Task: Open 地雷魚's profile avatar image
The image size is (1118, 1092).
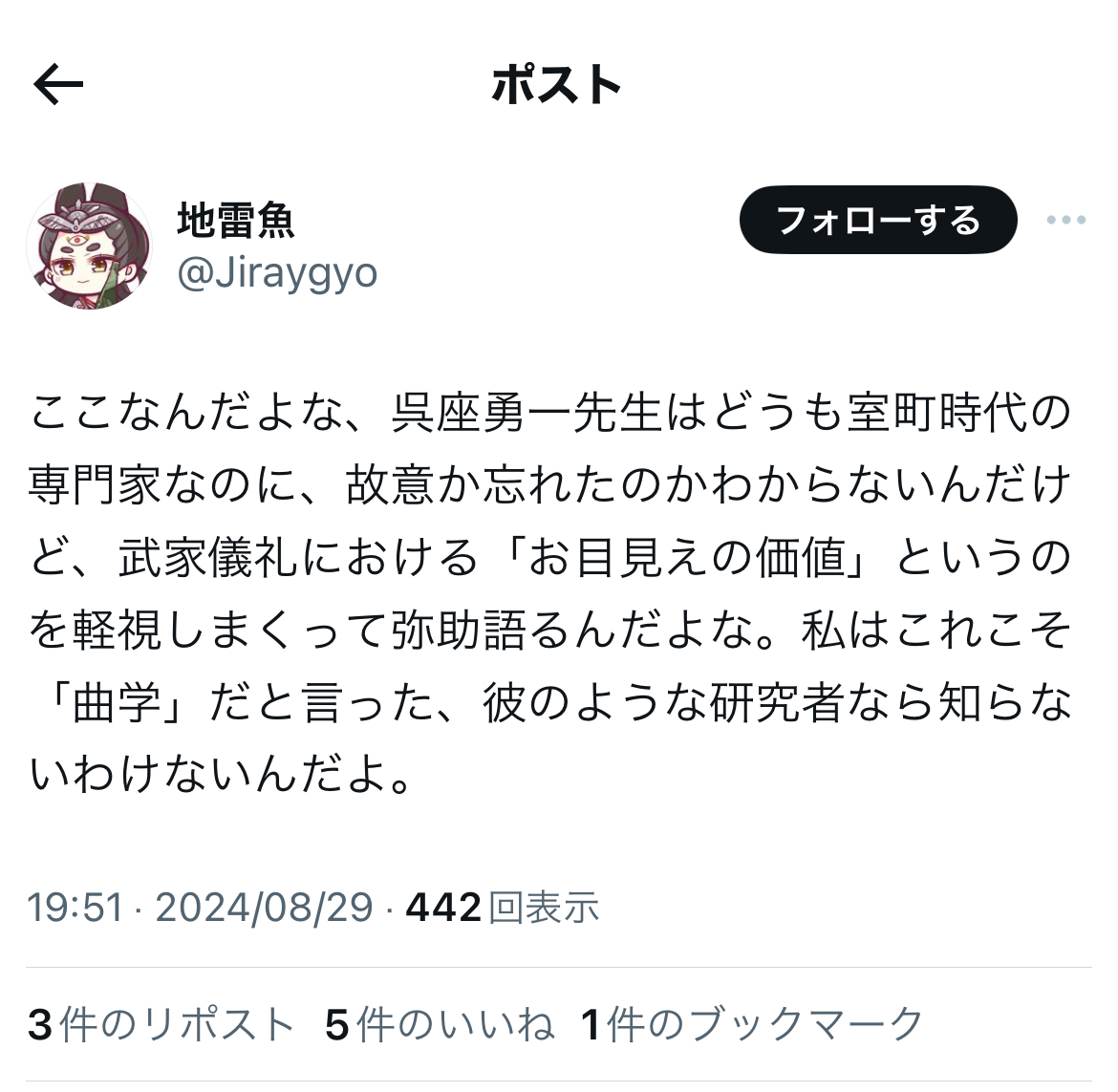Action: tap(89, 246)
